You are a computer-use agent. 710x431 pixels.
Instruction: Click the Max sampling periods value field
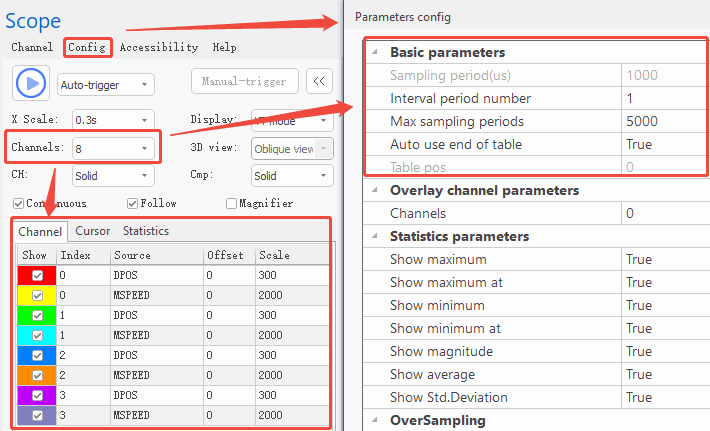coord(660,121)
